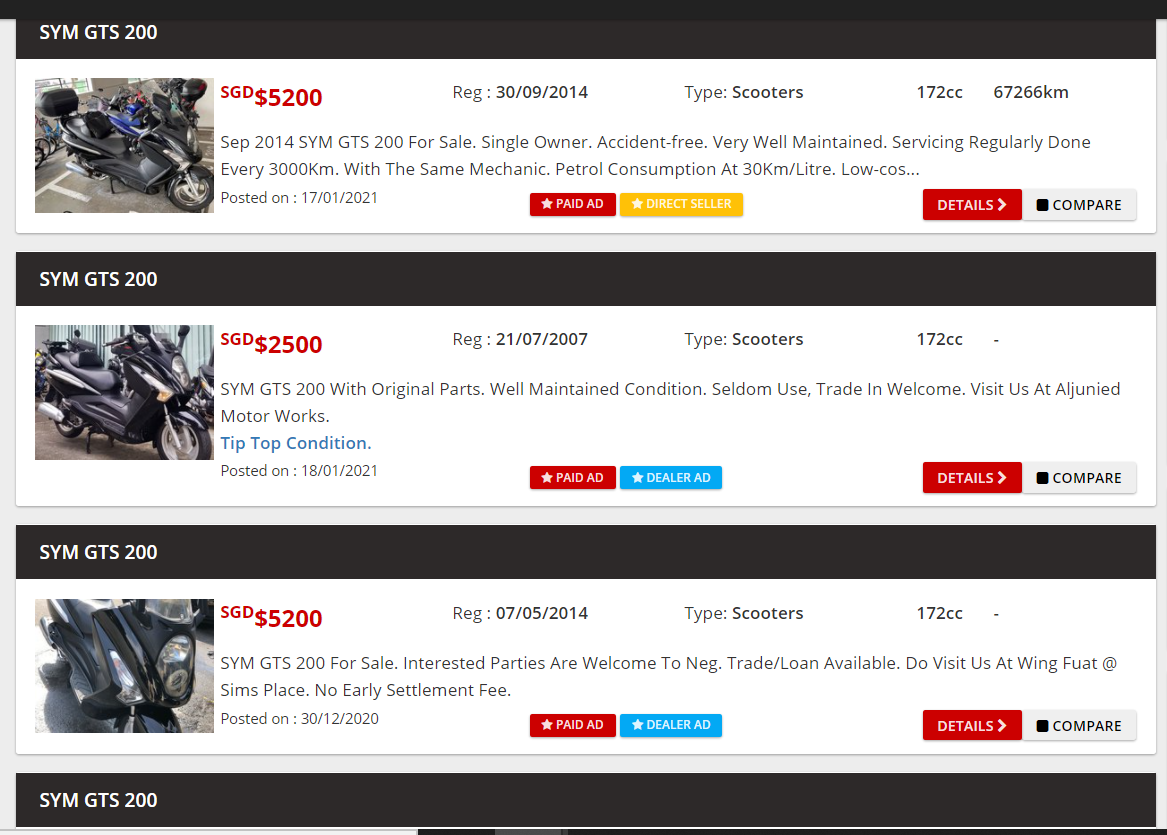The image size is (1167, 835).
Task: Open details for the $2500 SYM GTS 200
Action: 971,478
